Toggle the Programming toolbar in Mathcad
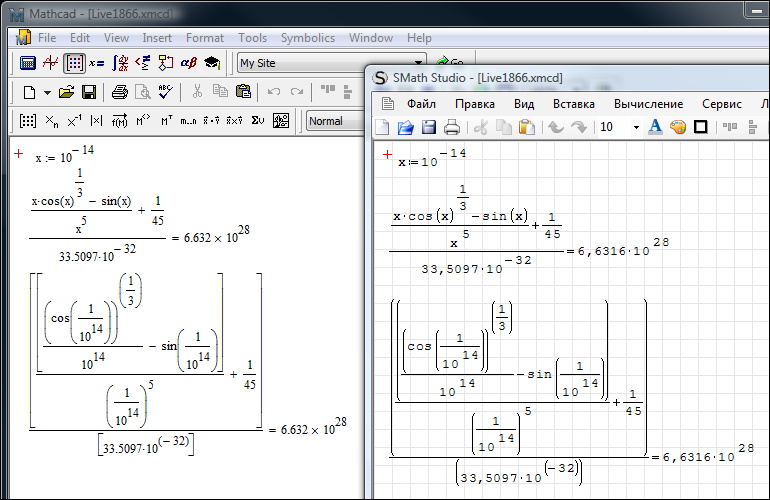Image resolution: width=770 pixels, height=500 pixels. click(x=165, y=63)
